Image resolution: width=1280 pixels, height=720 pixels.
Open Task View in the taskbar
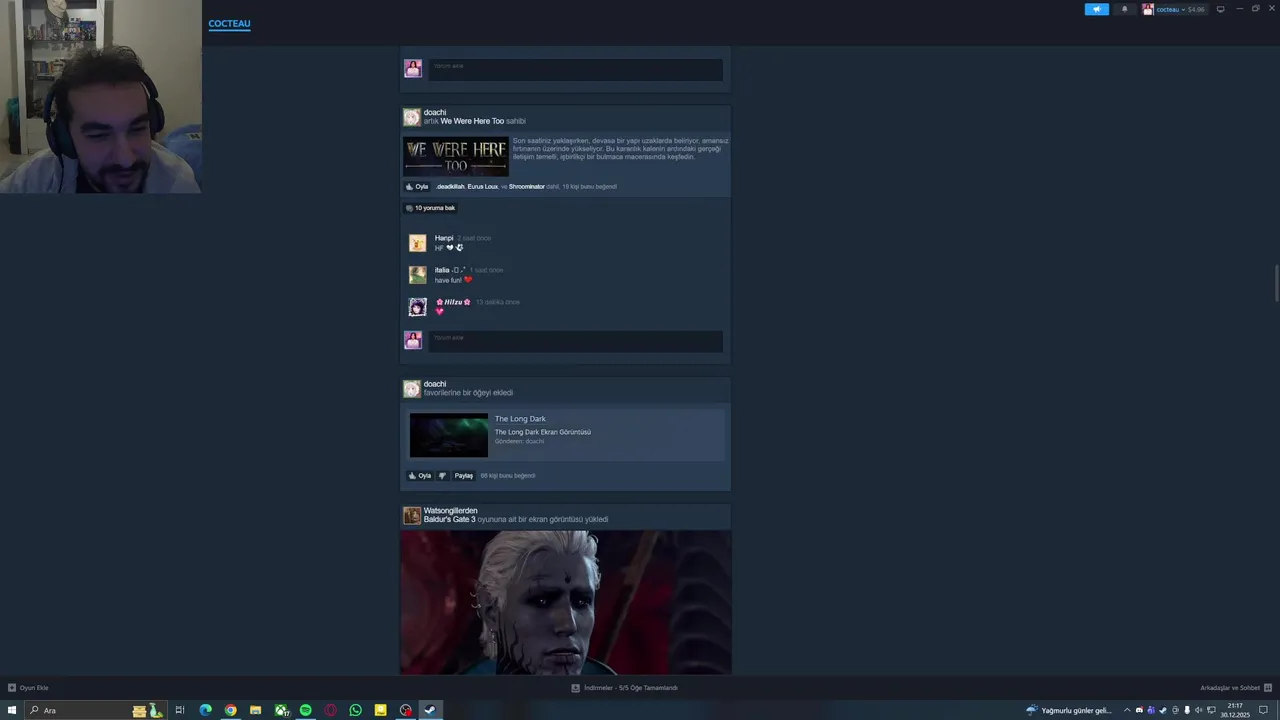pos(180,710)
